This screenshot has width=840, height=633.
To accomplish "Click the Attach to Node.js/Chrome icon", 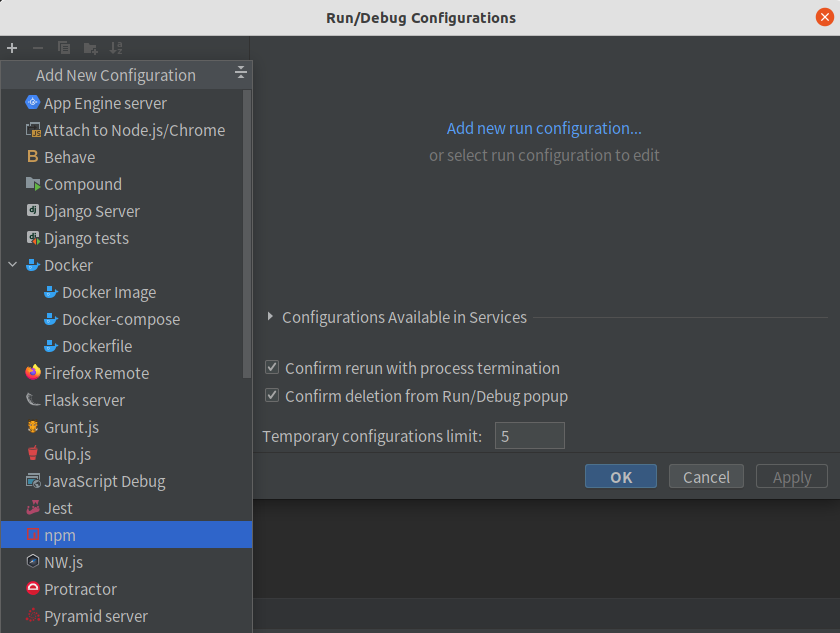I will click(x=33, y=130).
